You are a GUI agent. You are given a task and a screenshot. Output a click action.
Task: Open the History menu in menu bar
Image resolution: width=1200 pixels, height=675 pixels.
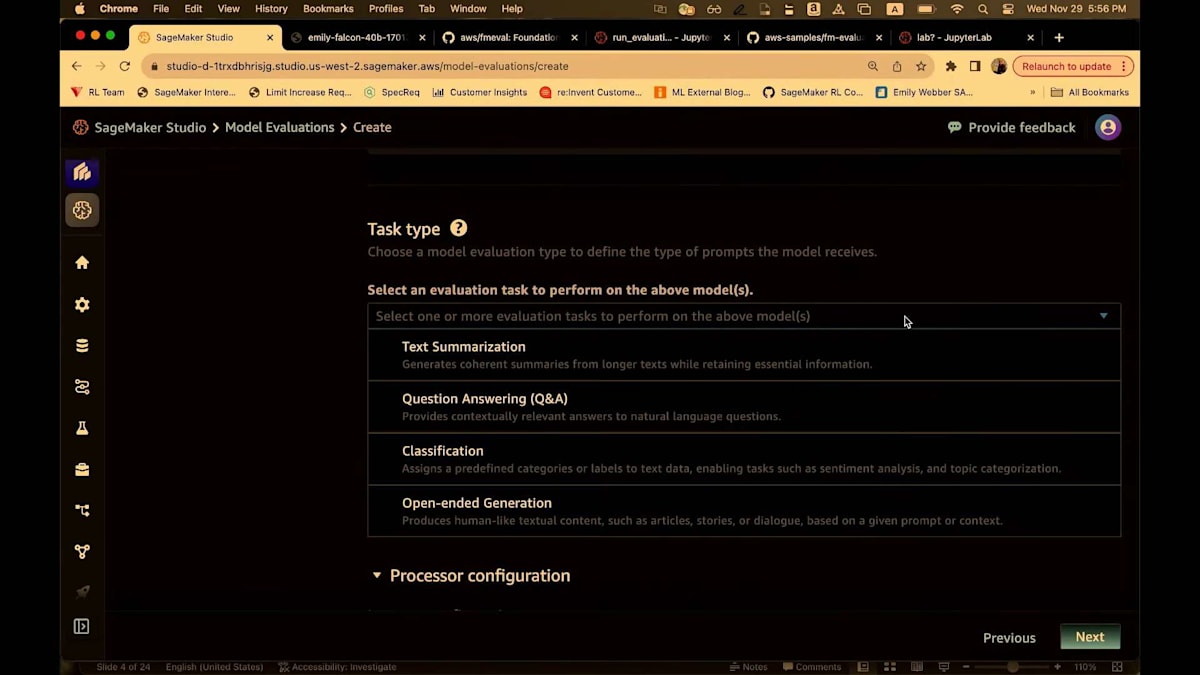point(271,9)
